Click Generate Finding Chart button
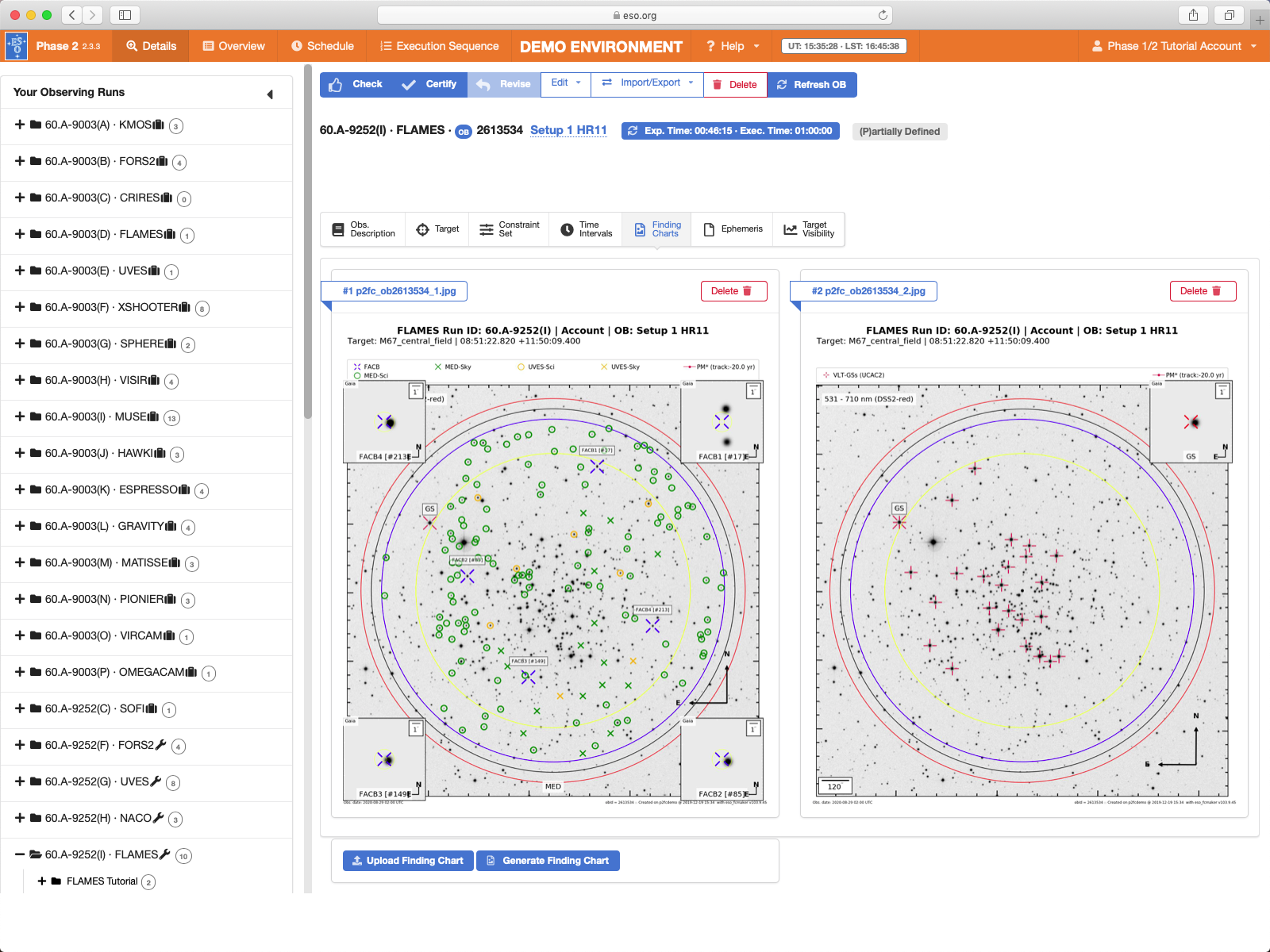The height and width of the screenshot is (952, 1270). pyautogui.click(x=548, y=861)
